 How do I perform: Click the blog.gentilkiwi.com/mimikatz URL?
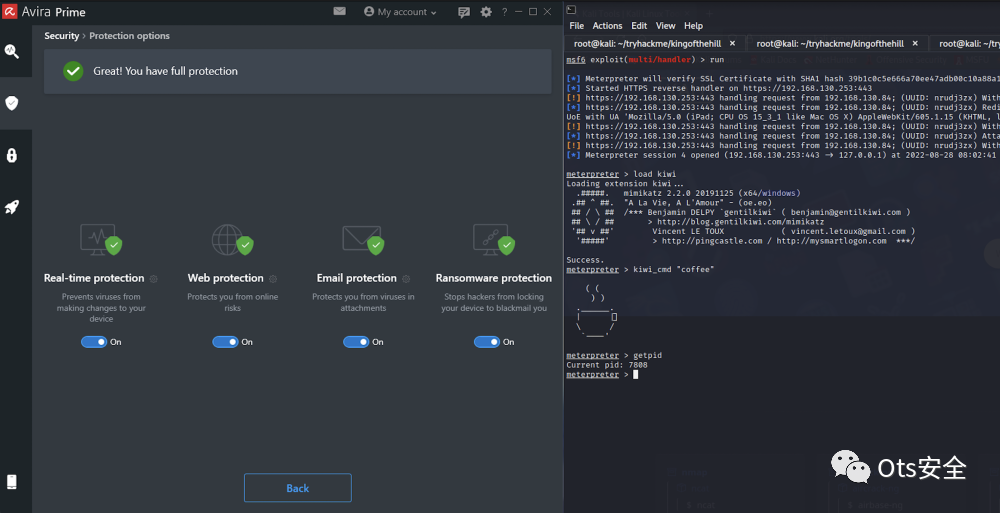pos(740,222)
